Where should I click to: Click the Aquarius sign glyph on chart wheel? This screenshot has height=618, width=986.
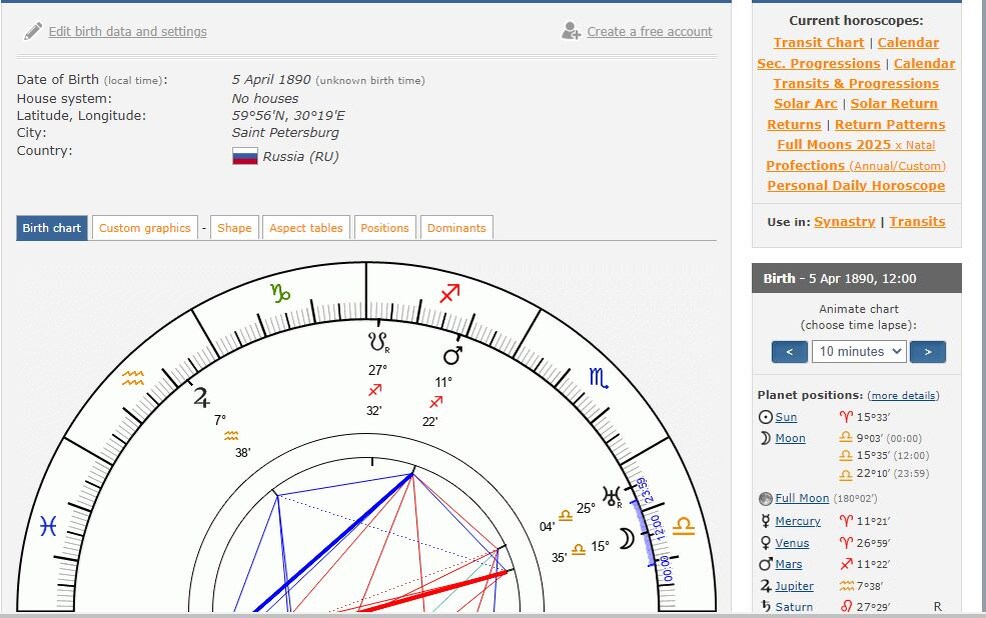pos(133,378)
